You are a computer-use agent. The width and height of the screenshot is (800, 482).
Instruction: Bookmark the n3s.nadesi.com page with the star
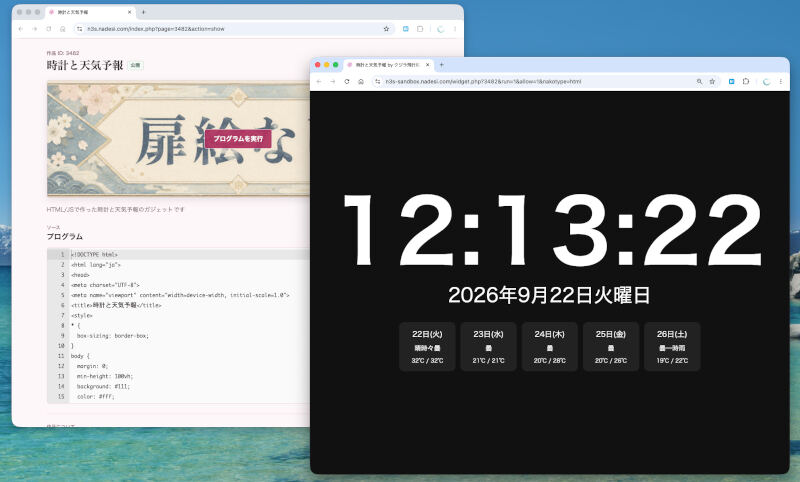click(386, 29)
